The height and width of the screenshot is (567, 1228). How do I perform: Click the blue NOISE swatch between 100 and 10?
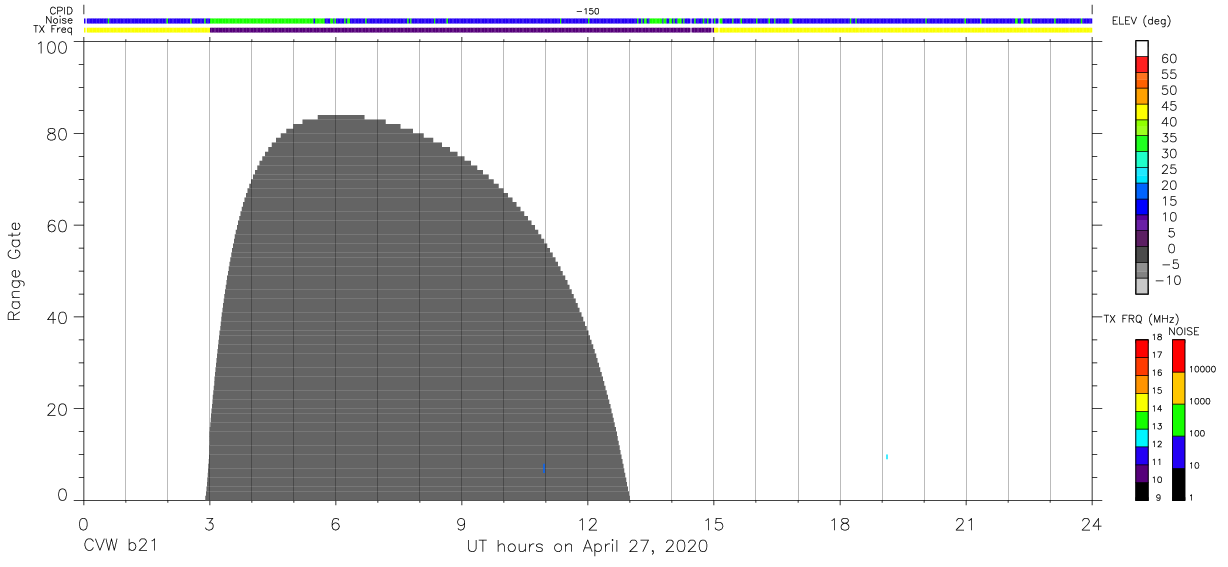(1178, 452)
